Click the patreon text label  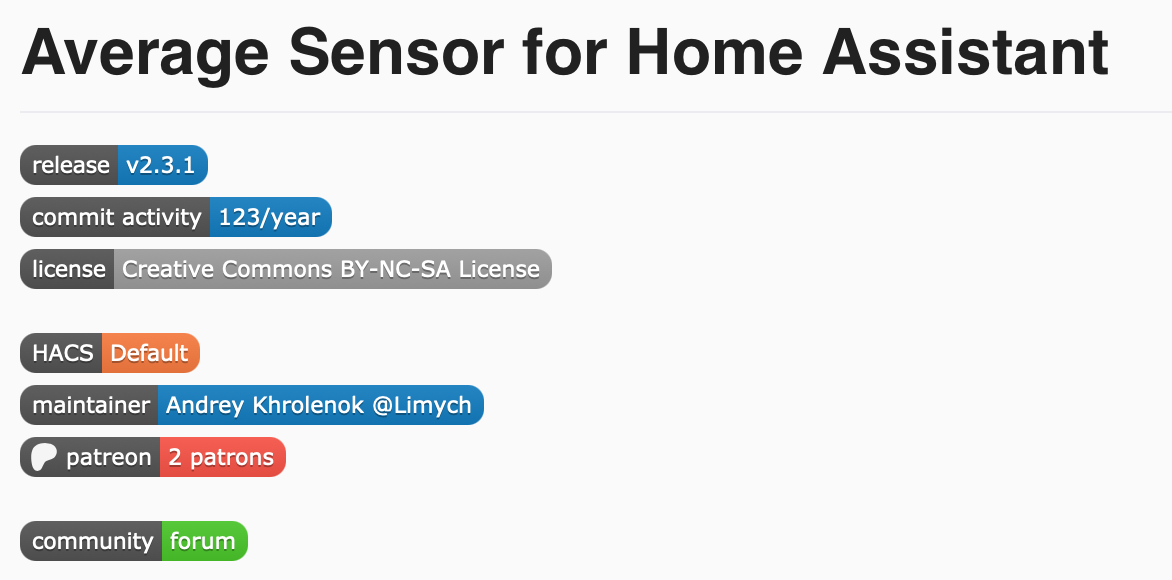coord(108,457)
